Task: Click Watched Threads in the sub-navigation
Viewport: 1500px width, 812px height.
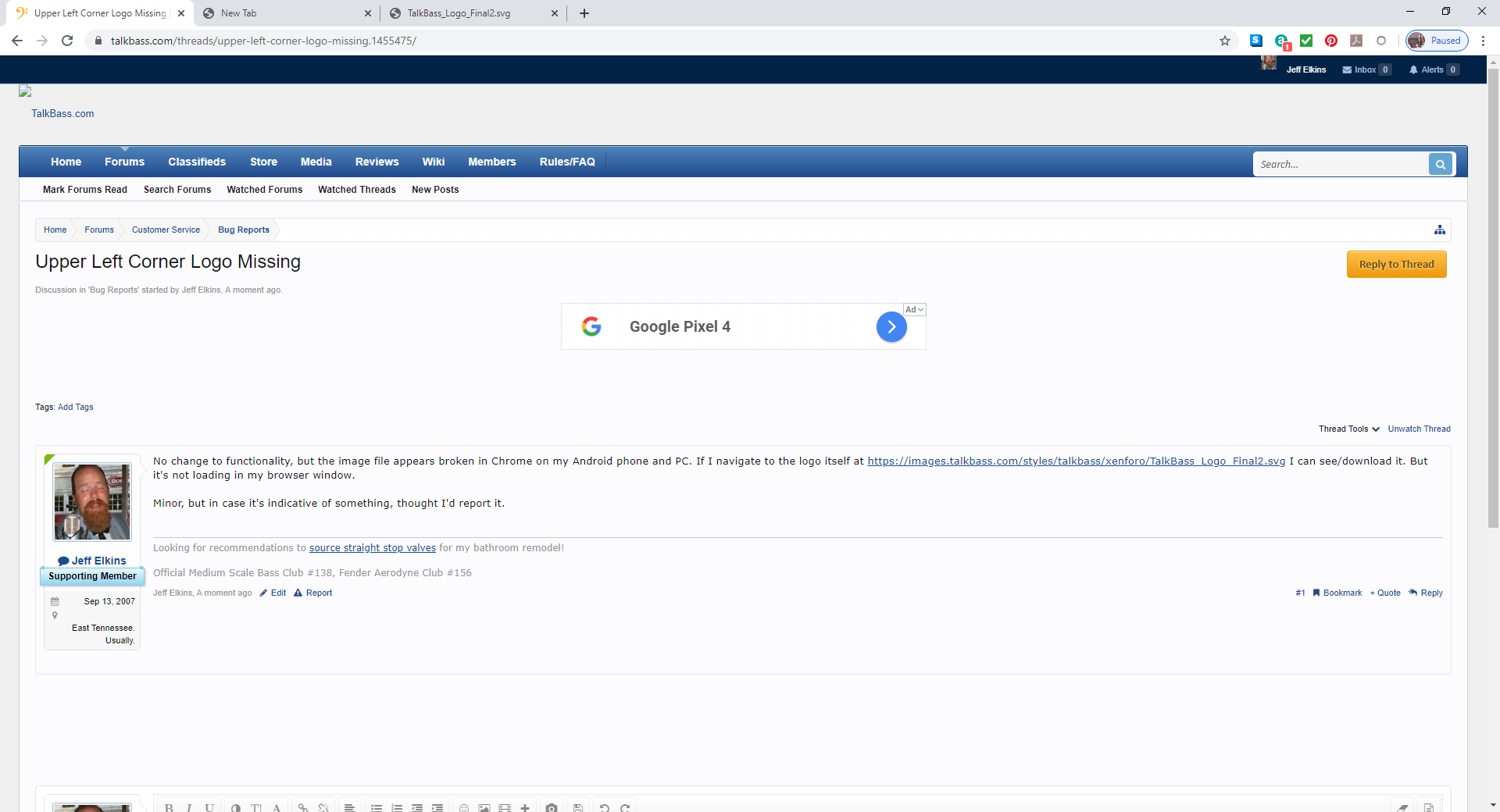Action: 357,190
